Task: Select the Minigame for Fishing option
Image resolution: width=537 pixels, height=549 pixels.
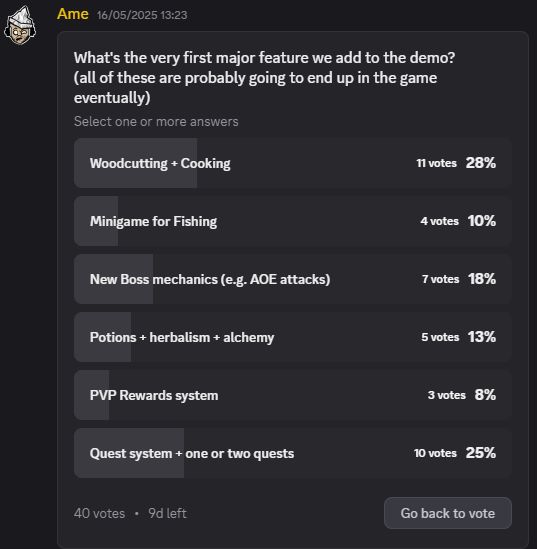Action: [x=293, y=221]
